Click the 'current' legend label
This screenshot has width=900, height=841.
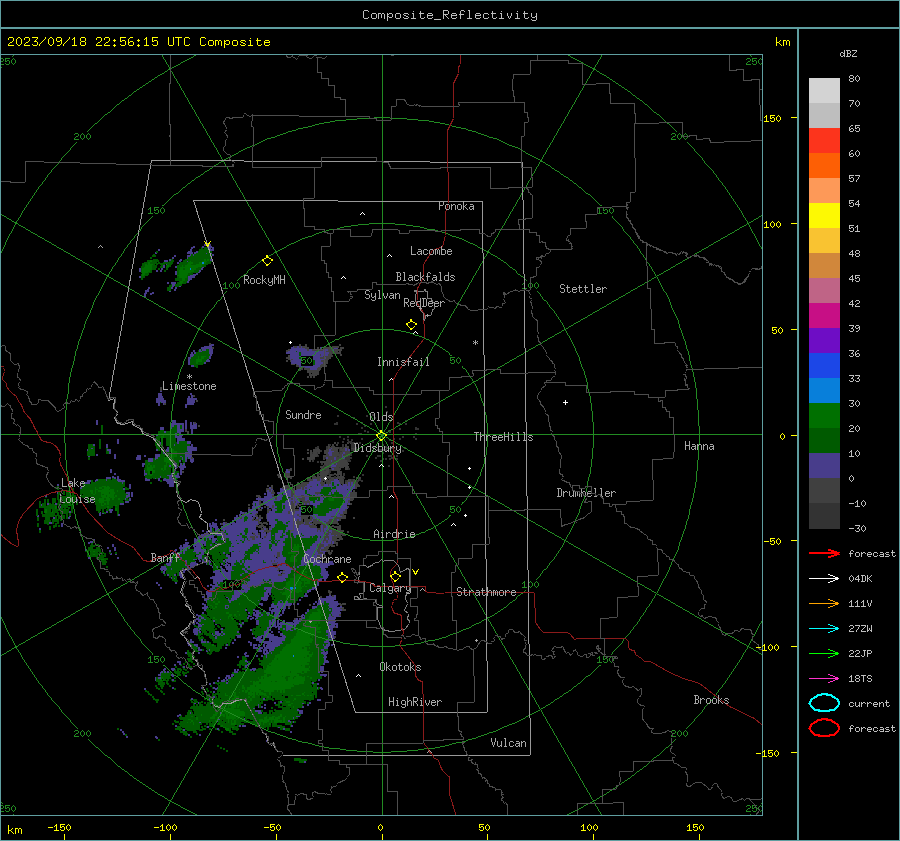869,703
